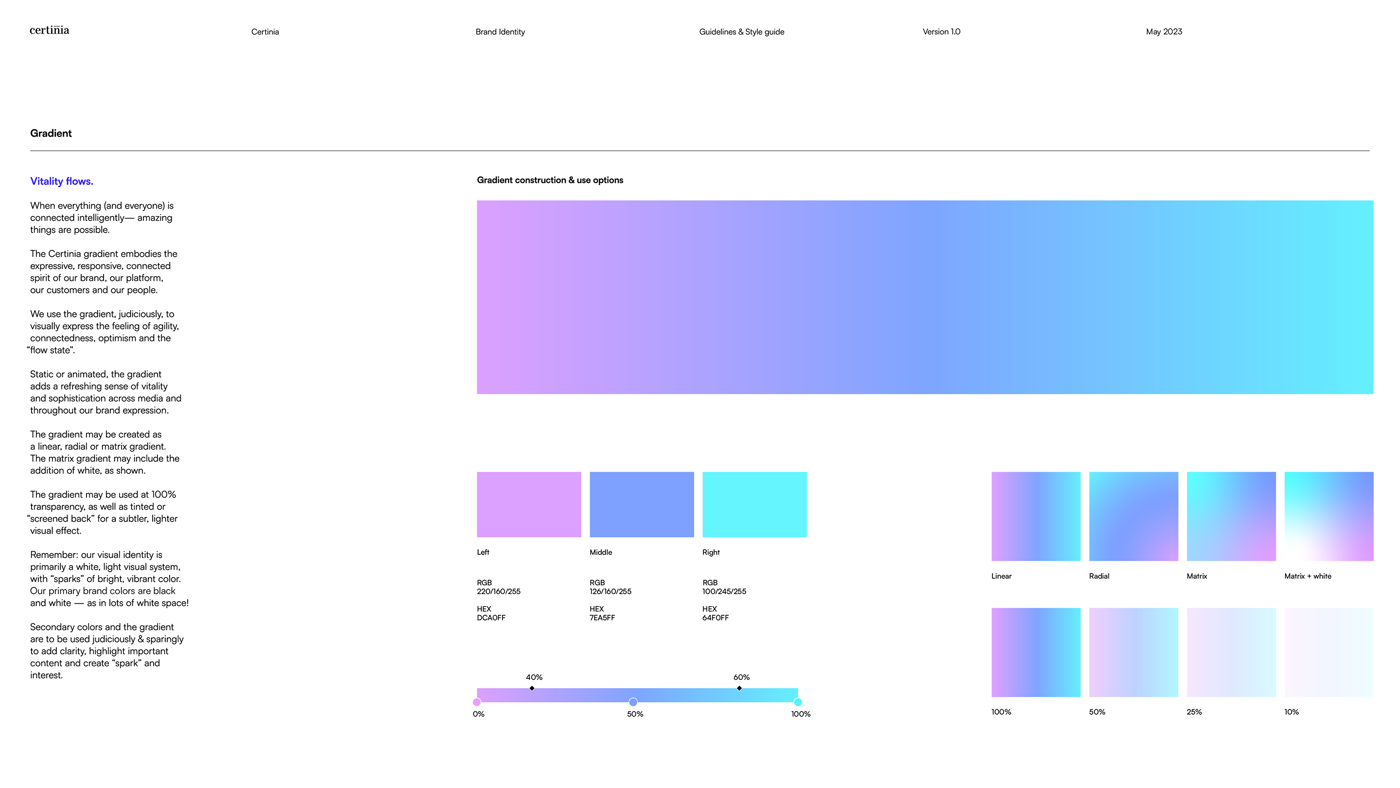
Task: Click the 50% transparency gradient tile
Action: pyautogui.click(x=1134, y=652)
